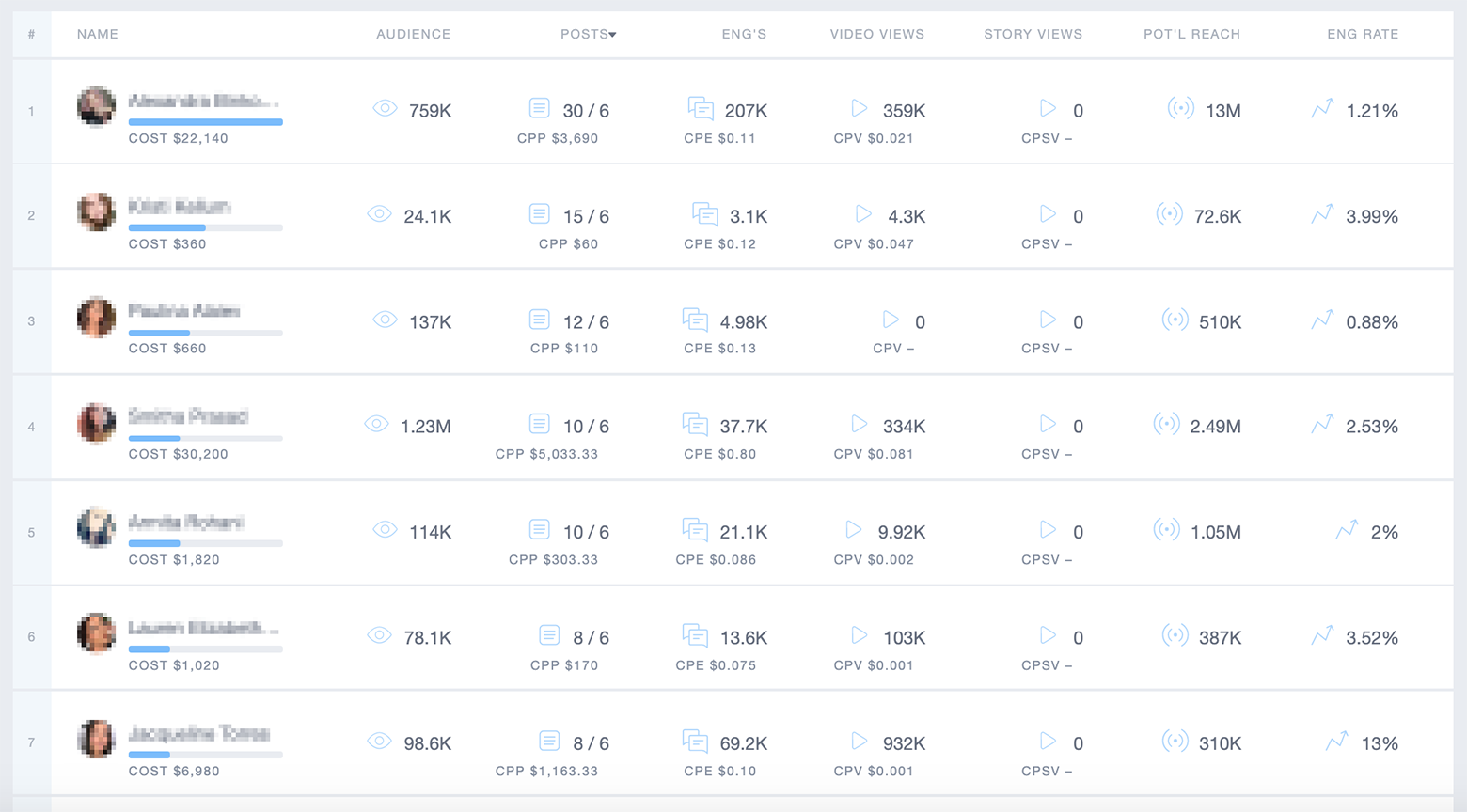Sort the table by Eng Rate column

1362,34
